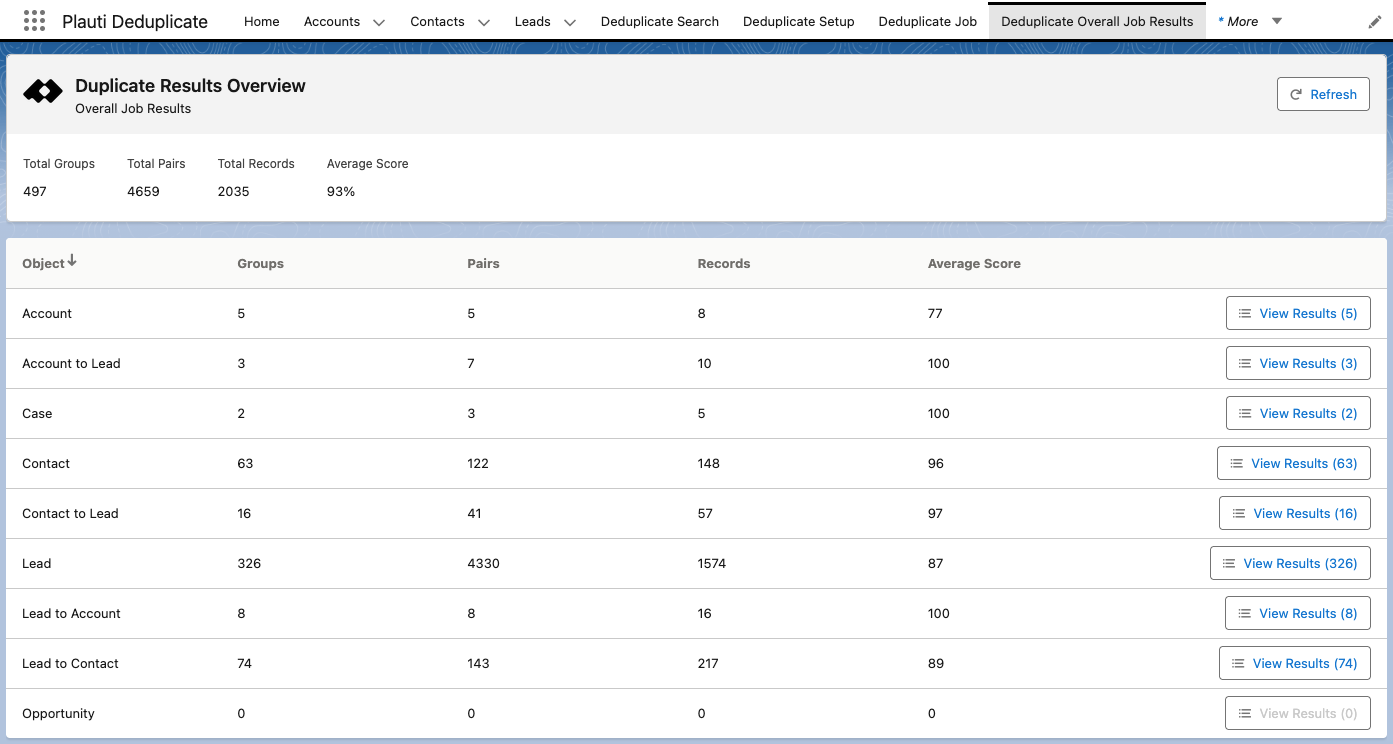
Task: Switch to Deduplicate Setup tab
Action: (x=799, y=21)
